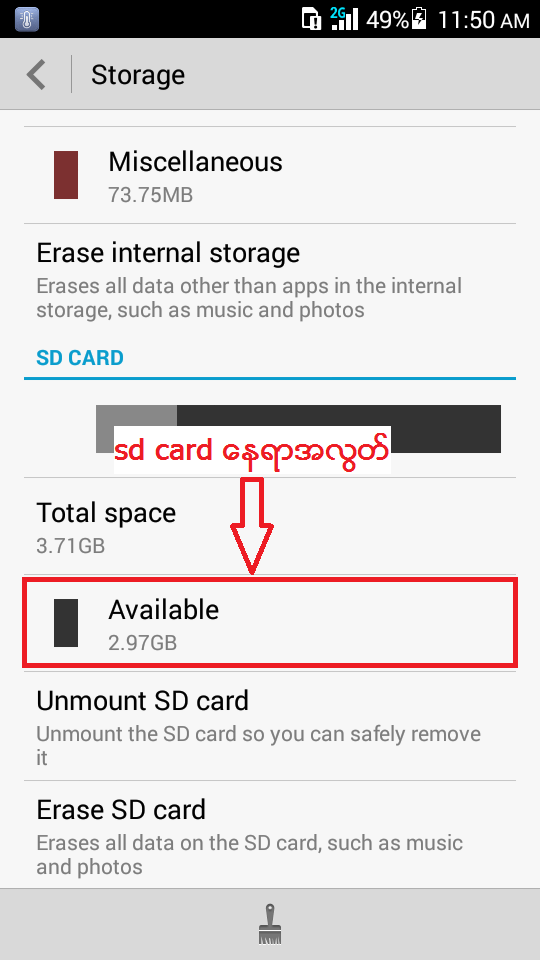Tap the battery charging icon
Image resolution: width=540 pixels, height=960 pixels.
419,19
